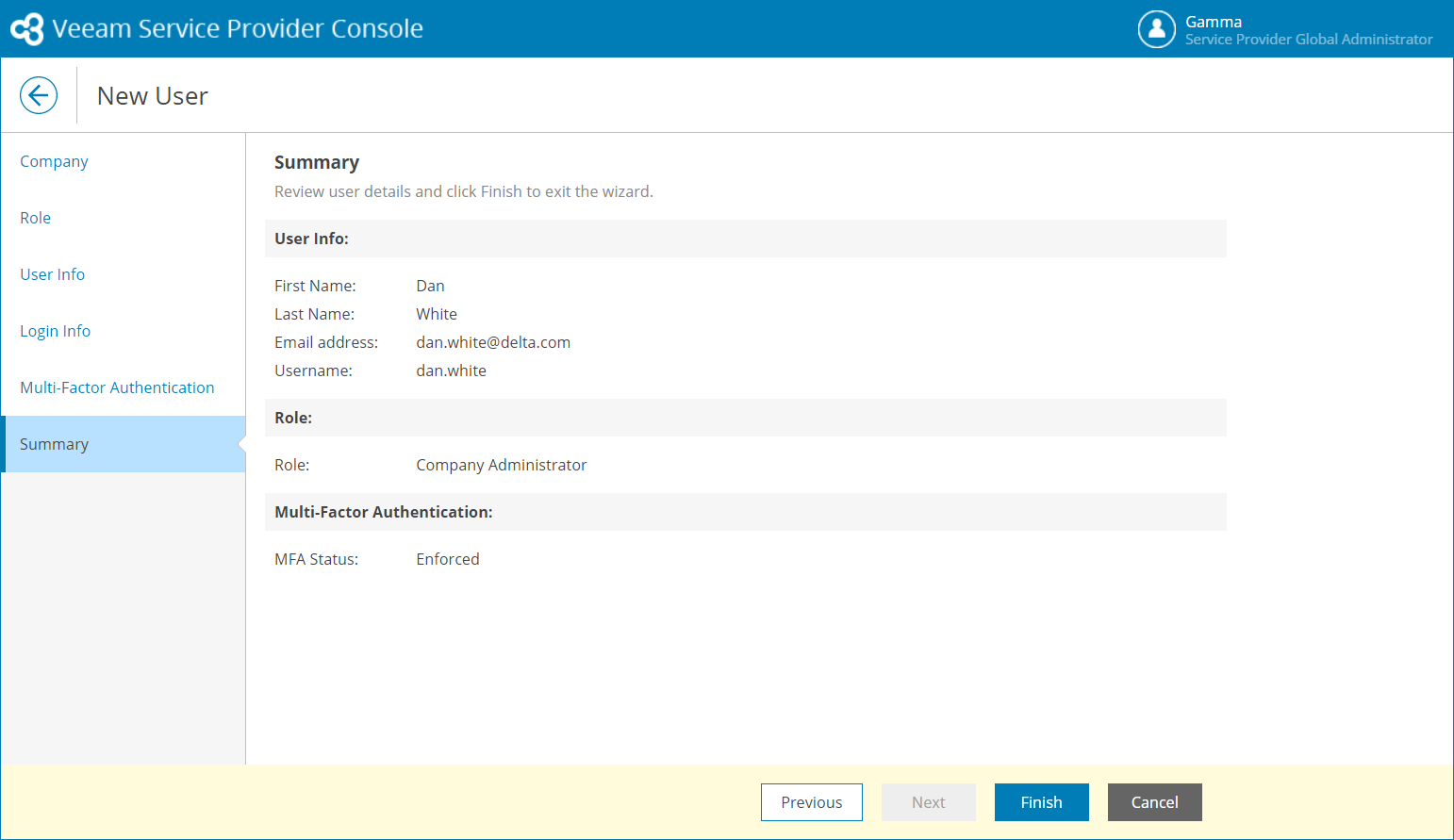Click the Gamma account name
Screen dimensions: 1454x840
[1214, 22]
